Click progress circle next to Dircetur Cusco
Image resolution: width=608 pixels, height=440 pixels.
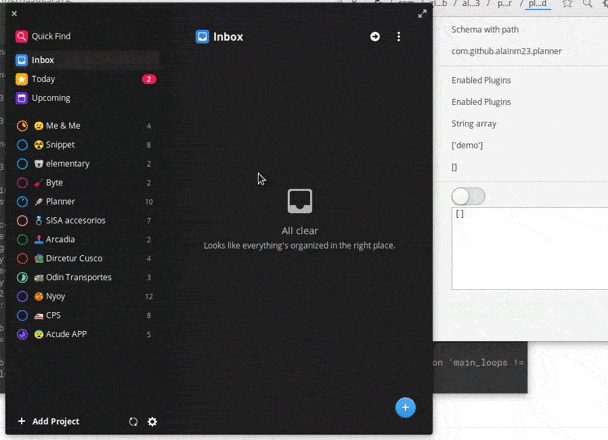pos(22,259)
